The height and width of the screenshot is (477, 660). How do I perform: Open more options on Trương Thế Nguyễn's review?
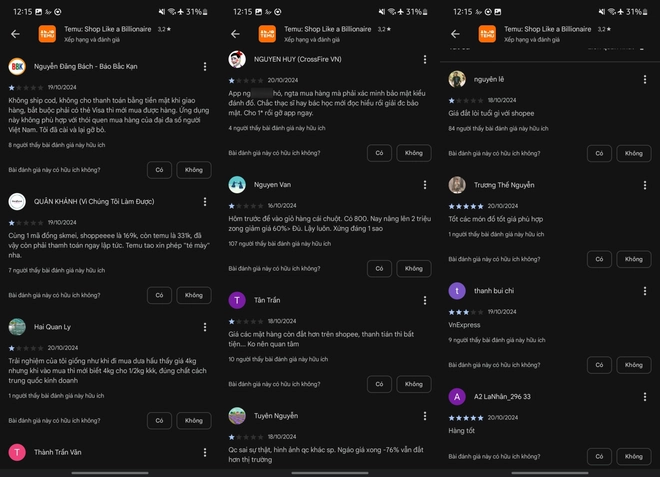(645, 185)
